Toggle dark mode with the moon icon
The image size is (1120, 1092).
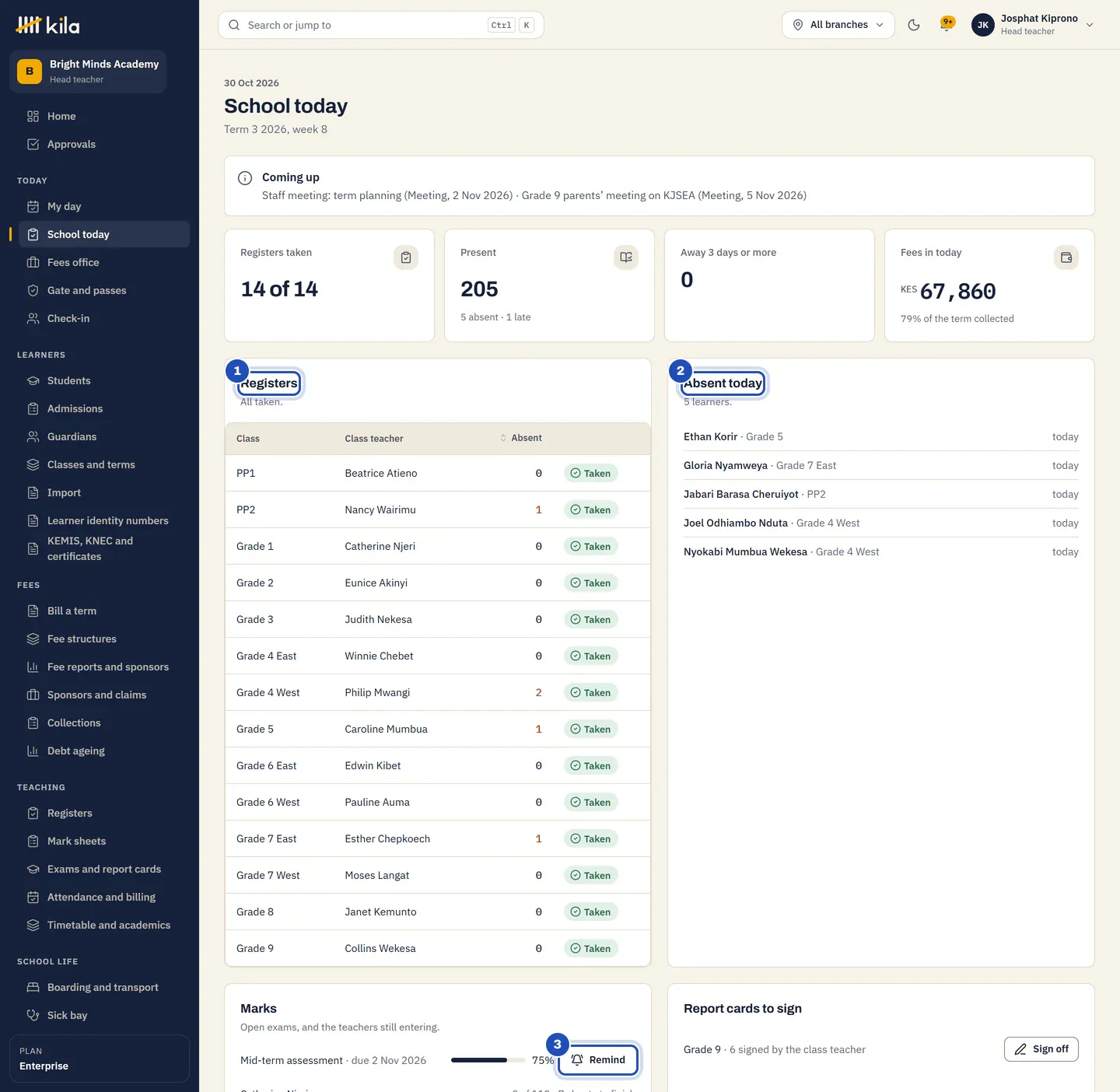tap(914, 25)
